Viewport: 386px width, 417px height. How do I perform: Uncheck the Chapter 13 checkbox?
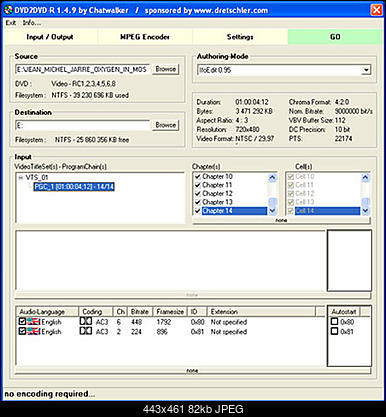pyautogui.click(x=197, y=202)
